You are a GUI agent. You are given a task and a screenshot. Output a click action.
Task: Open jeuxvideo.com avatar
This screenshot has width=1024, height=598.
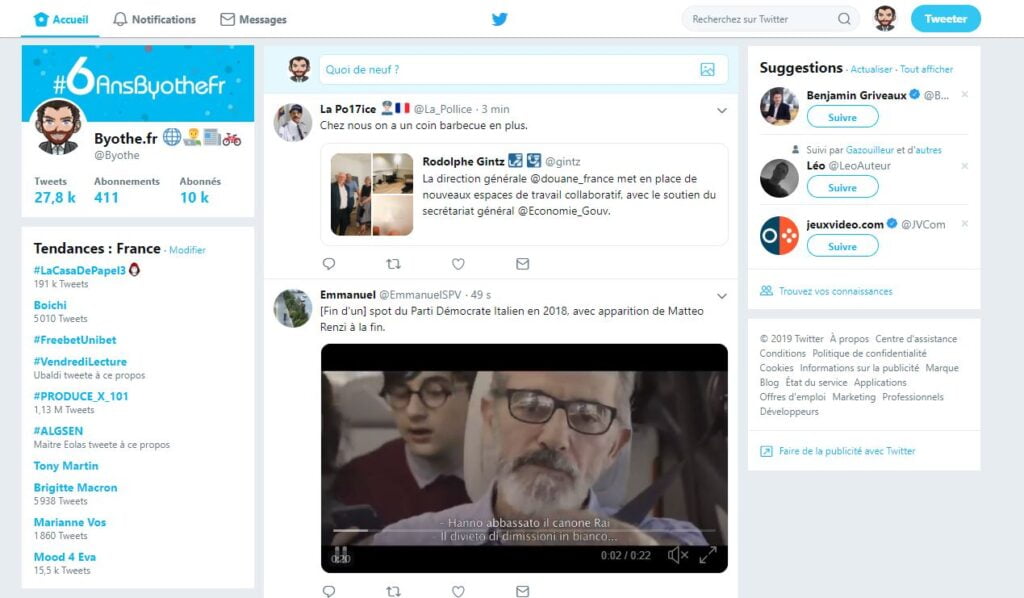pos(779,236)
